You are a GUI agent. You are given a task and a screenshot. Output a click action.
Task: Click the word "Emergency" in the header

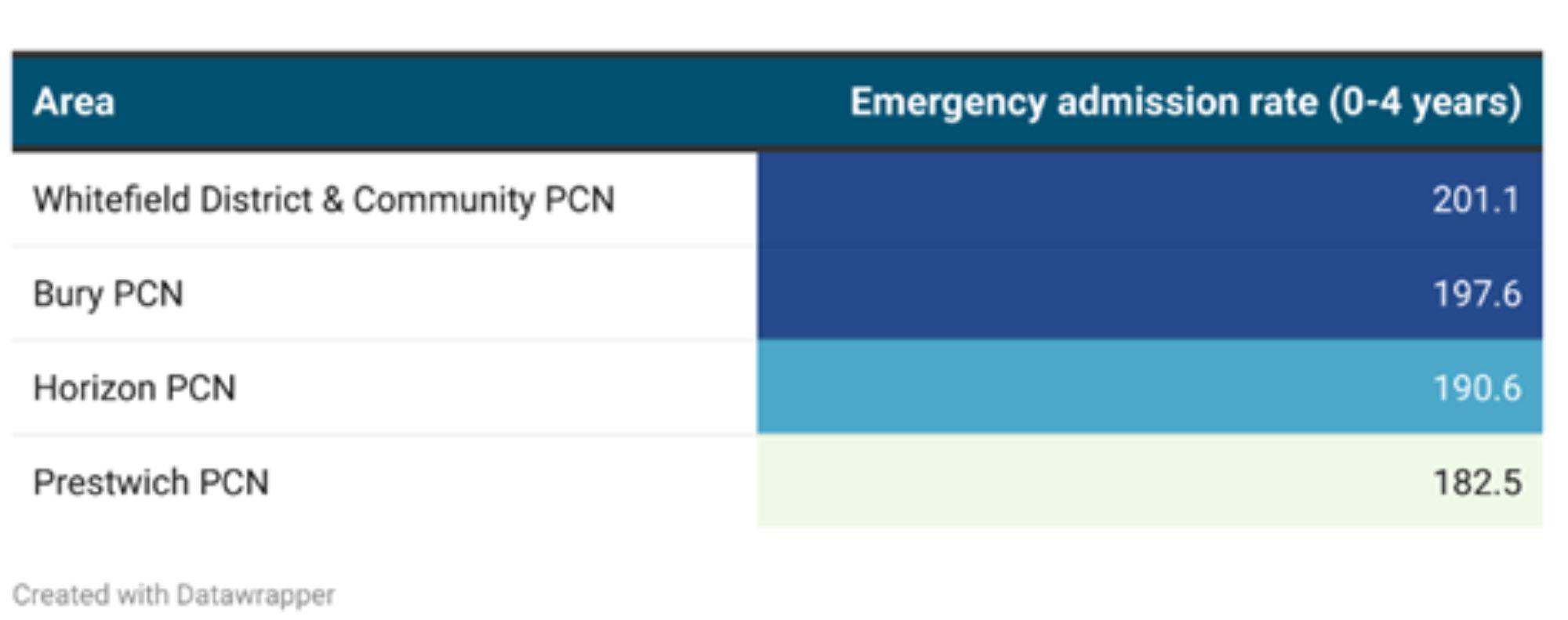pyautogui.click(x=948, y=103)
